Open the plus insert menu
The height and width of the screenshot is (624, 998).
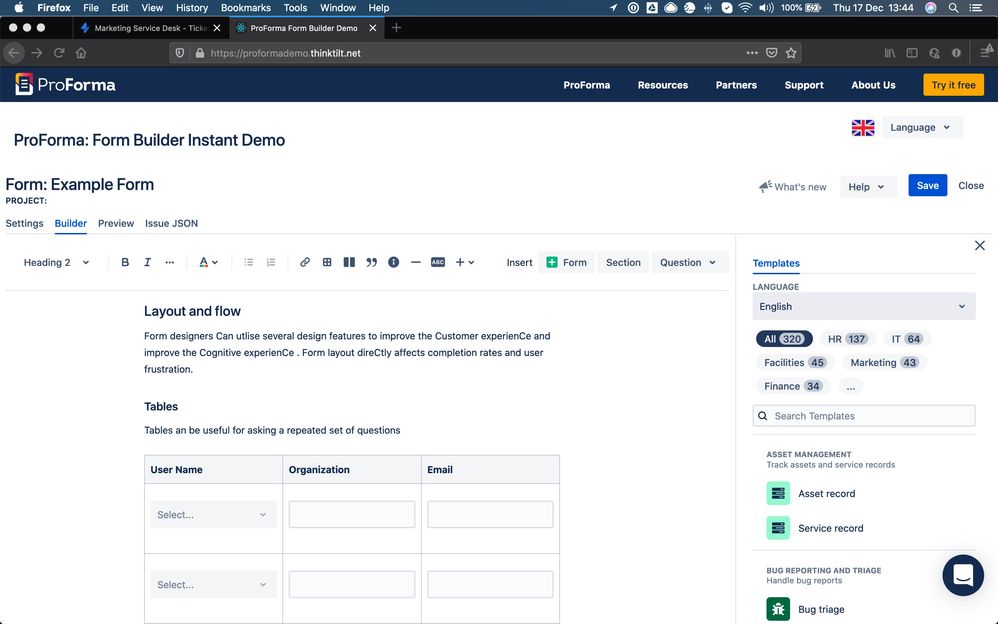(x=465, y=262)
